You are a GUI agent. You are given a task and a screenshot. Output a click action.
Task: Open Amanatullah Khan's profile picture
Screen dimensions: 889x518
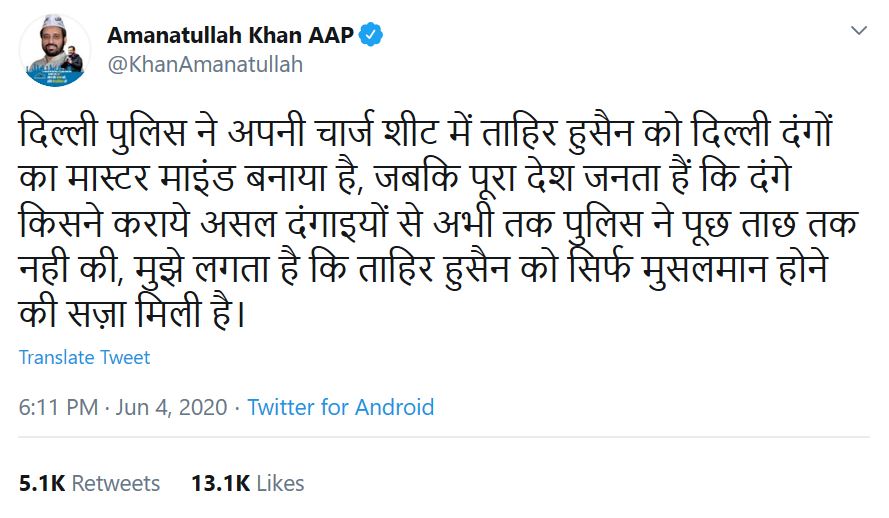coord(55,50)
